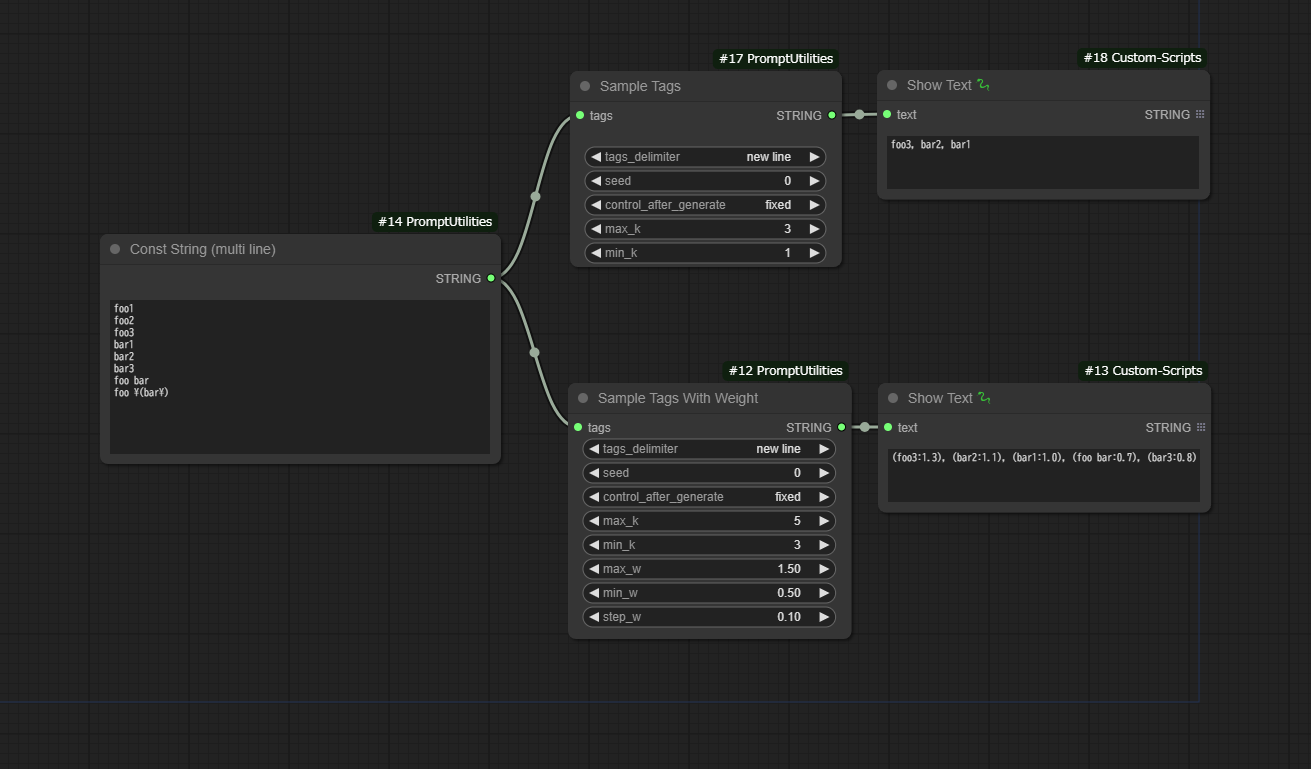
Task: Open tags_delimiter combo on Sample Tags node
Action: pos(705,157)
